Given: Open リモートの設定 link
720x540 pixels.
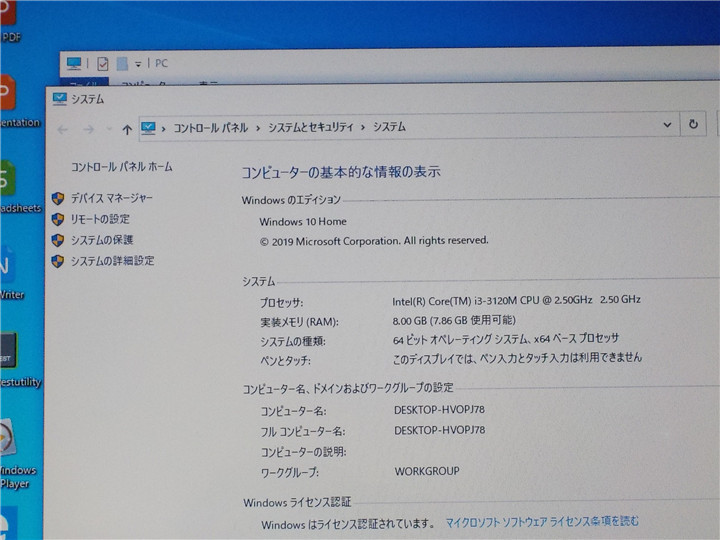Looking at the screenshot, I should (x=100, y=219).
